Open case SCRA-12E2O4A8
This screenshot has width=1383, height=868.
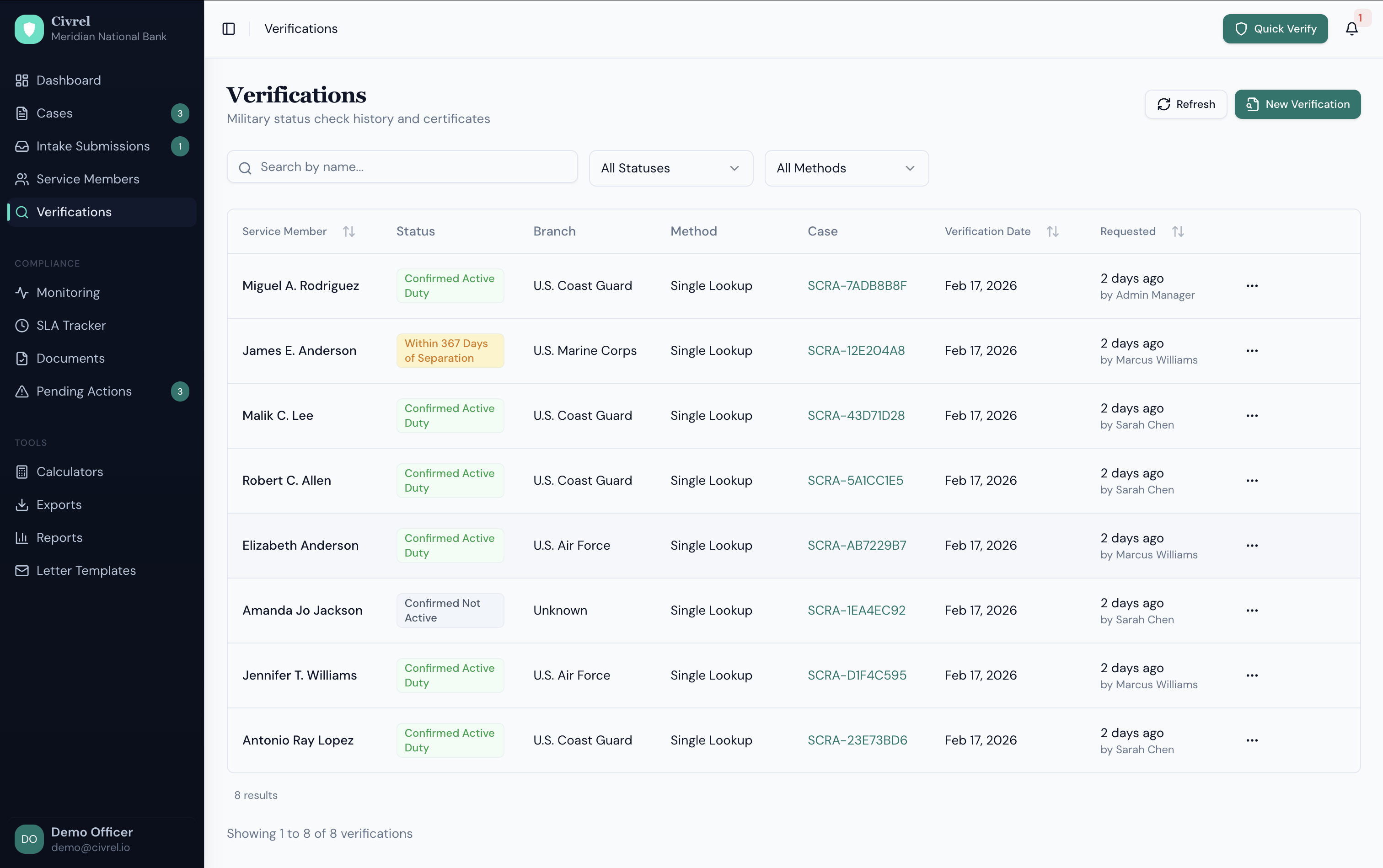tap(856, 350)
